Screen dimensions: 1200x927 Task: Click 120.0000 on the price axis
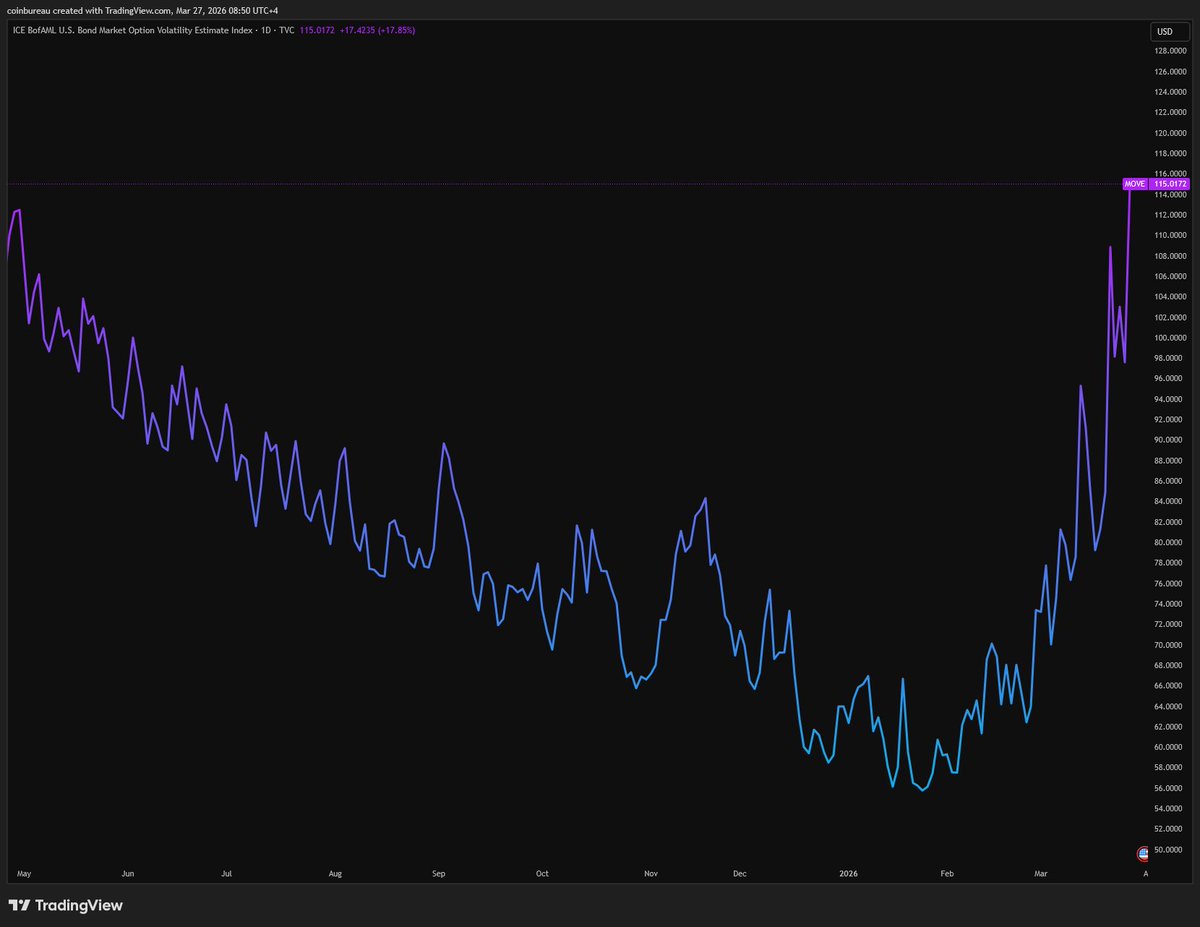coord(1169,133)
